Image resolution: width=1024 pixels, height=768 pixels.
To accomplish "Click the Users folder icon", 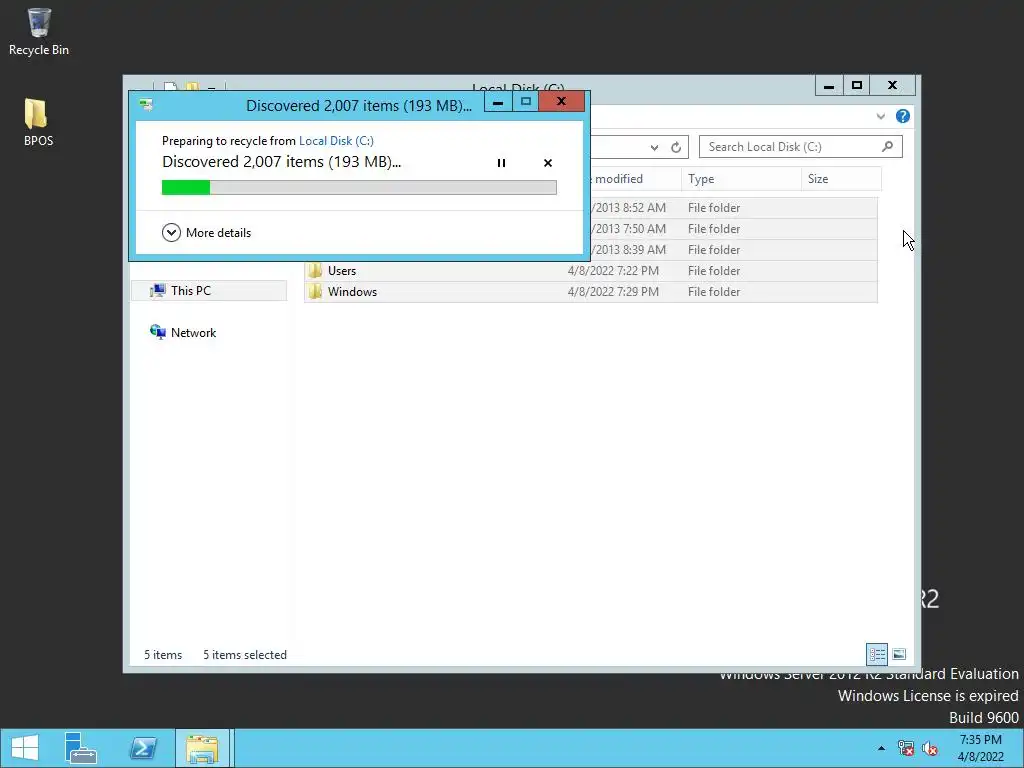I will click(x=315, y=270).
